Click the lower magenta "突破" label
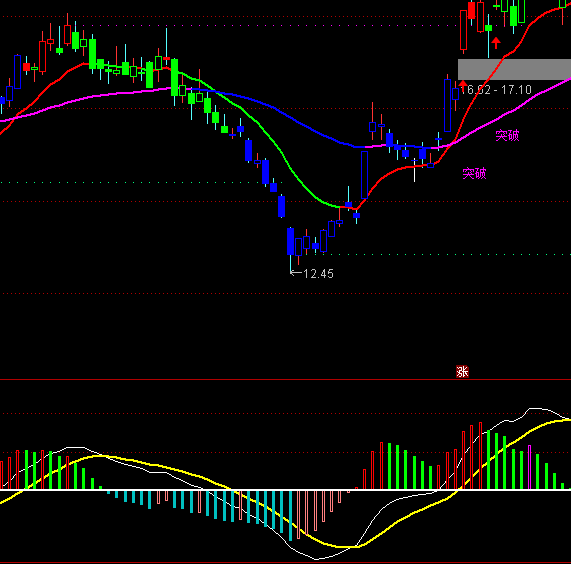 (x=474, y=174)
